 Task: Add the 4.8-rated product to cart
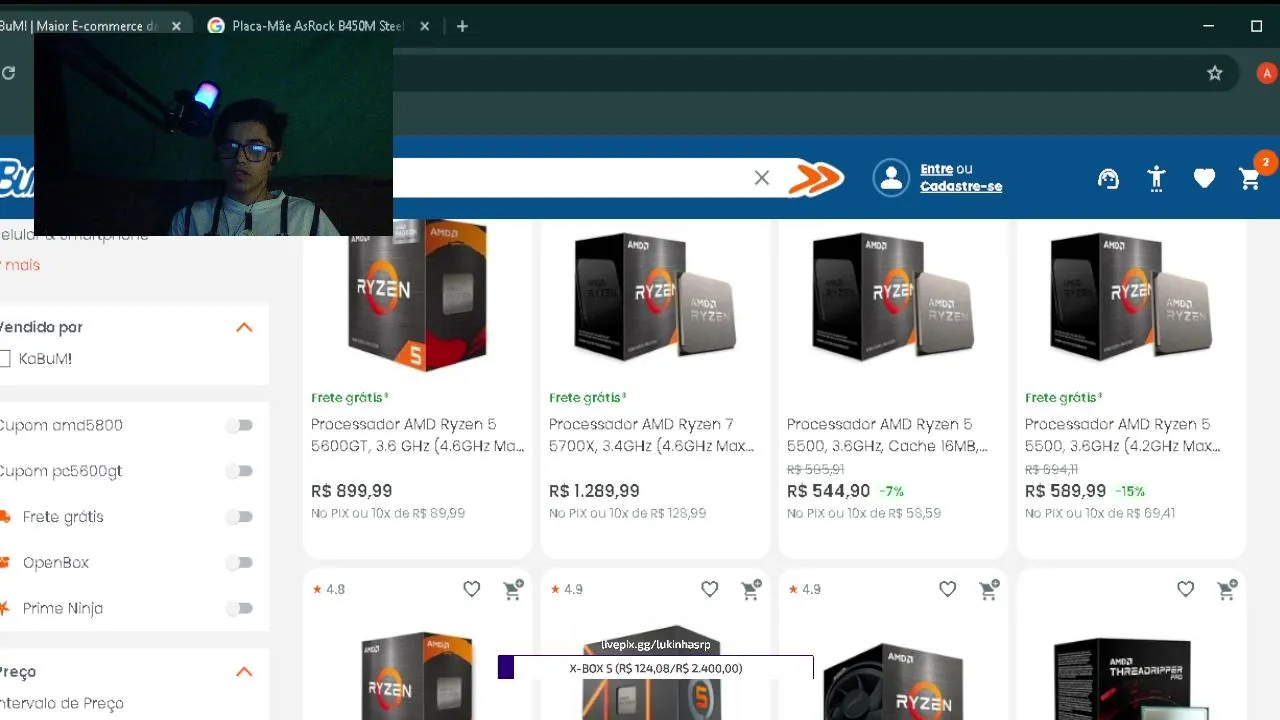click(x=513, y=590)
